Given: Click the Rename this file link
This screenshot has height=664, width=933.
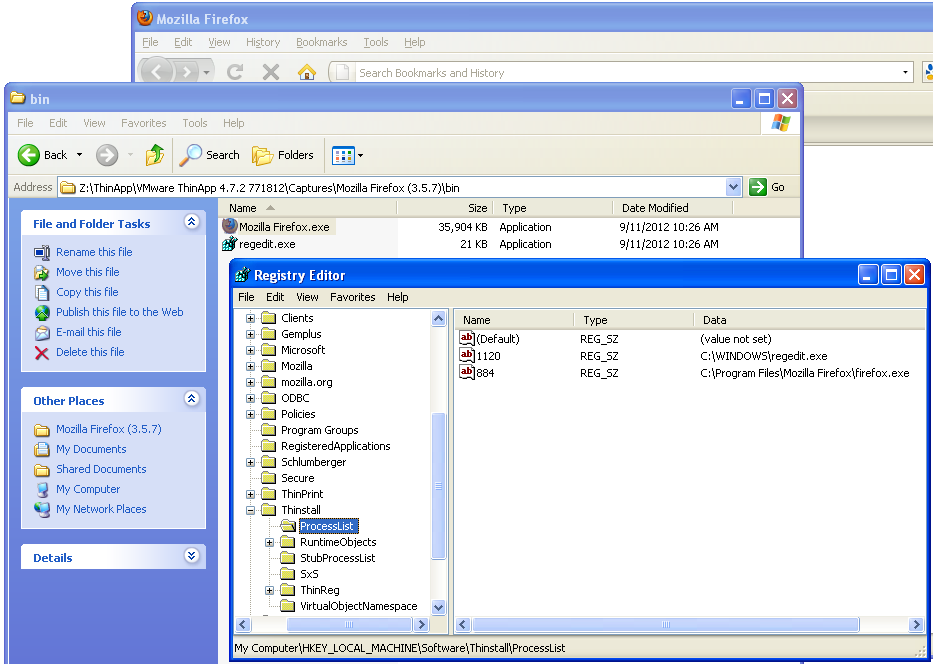Looking at the screenshot, I should pos(94,252).
